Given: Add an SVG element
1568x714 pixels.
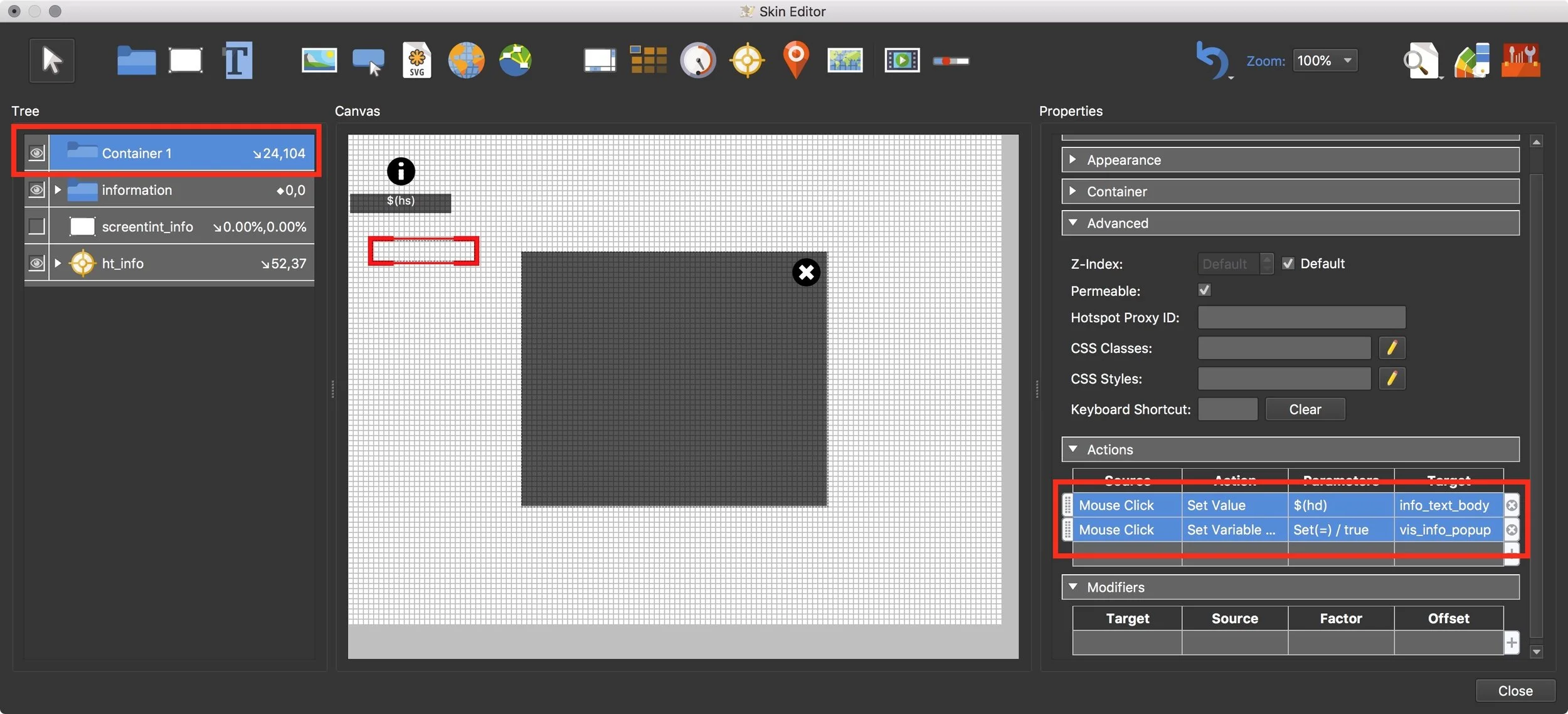Looking at the screenshot, I should pyautogui.click(x=416, y=61).
